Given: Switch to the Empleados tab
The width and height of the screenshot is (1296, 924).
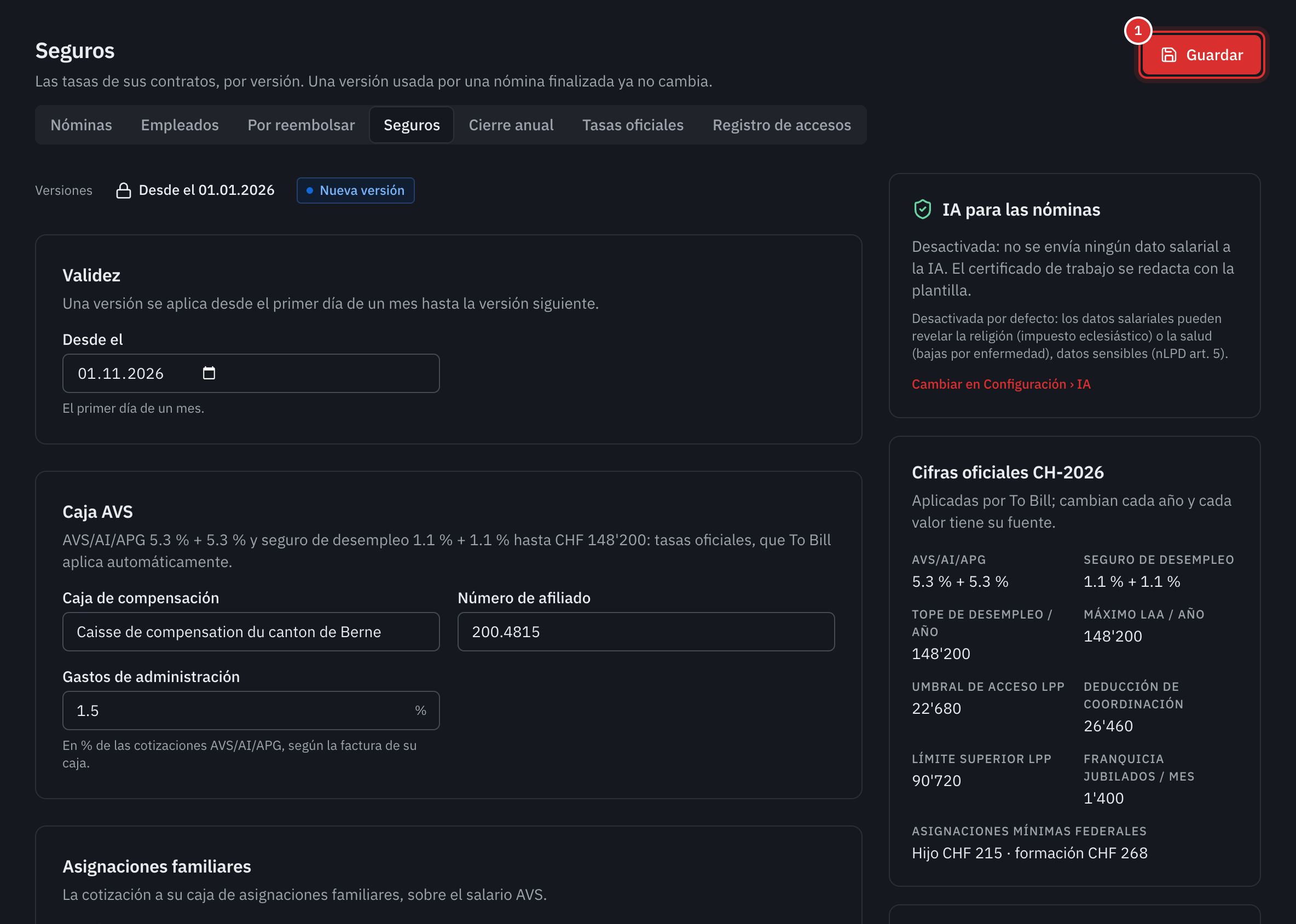Looking at the screenshot, I should [x=180, y=125].
